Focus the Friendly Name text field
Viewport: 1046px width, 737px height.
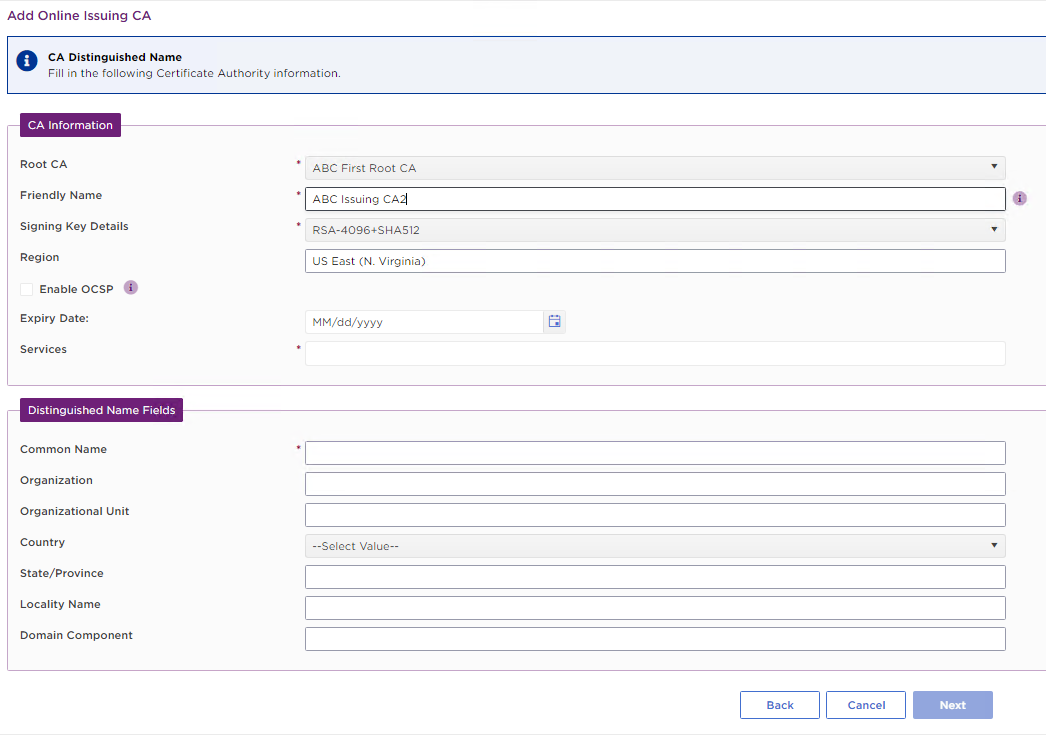pyautogui.click(x=654, y=199)
